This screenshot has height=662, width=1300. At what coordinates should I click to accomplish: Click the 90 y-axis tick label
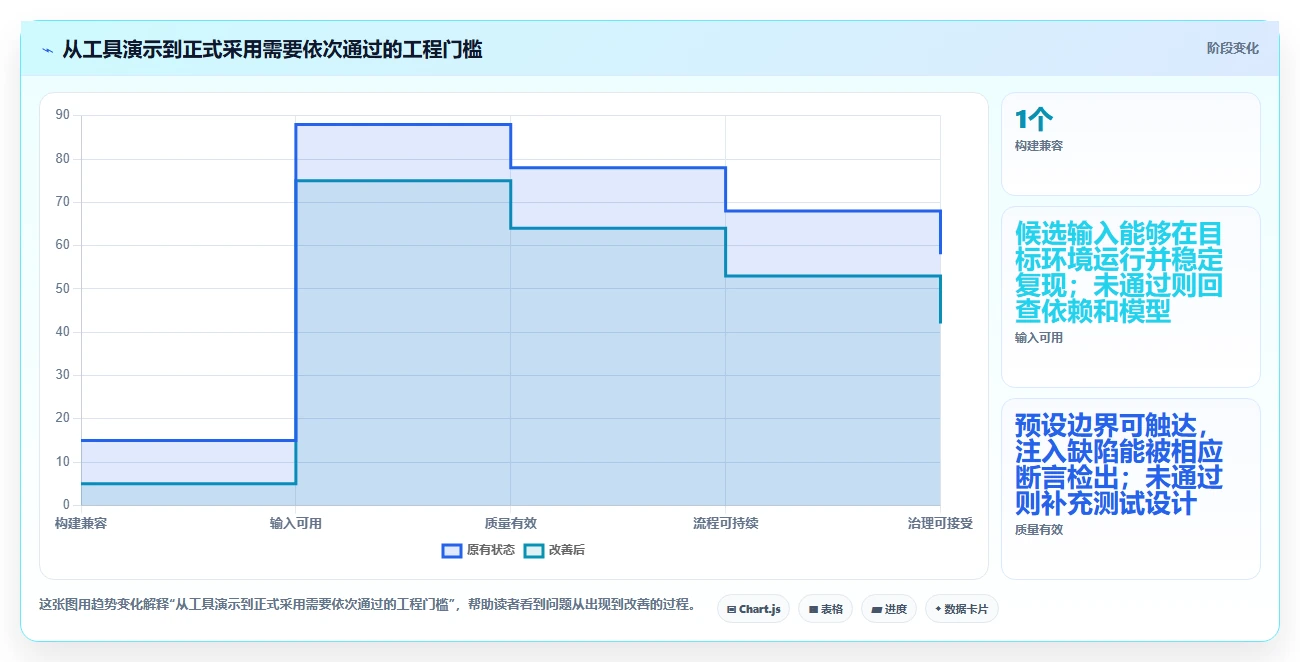point(63,115)
